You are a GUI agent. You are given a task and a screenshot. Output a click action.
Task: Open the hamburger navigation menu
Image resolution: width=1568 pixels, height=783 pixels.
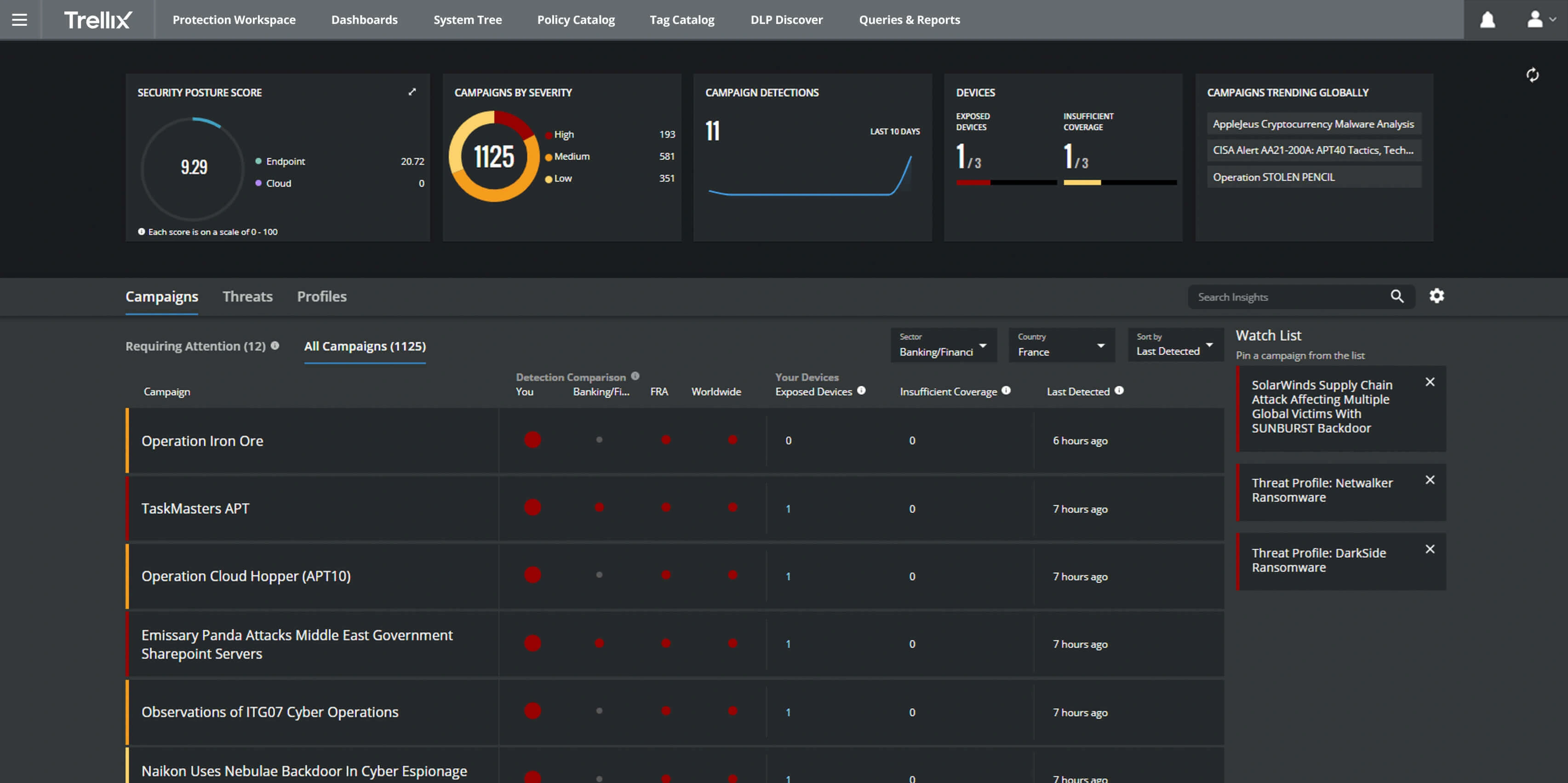coord(19,19)
